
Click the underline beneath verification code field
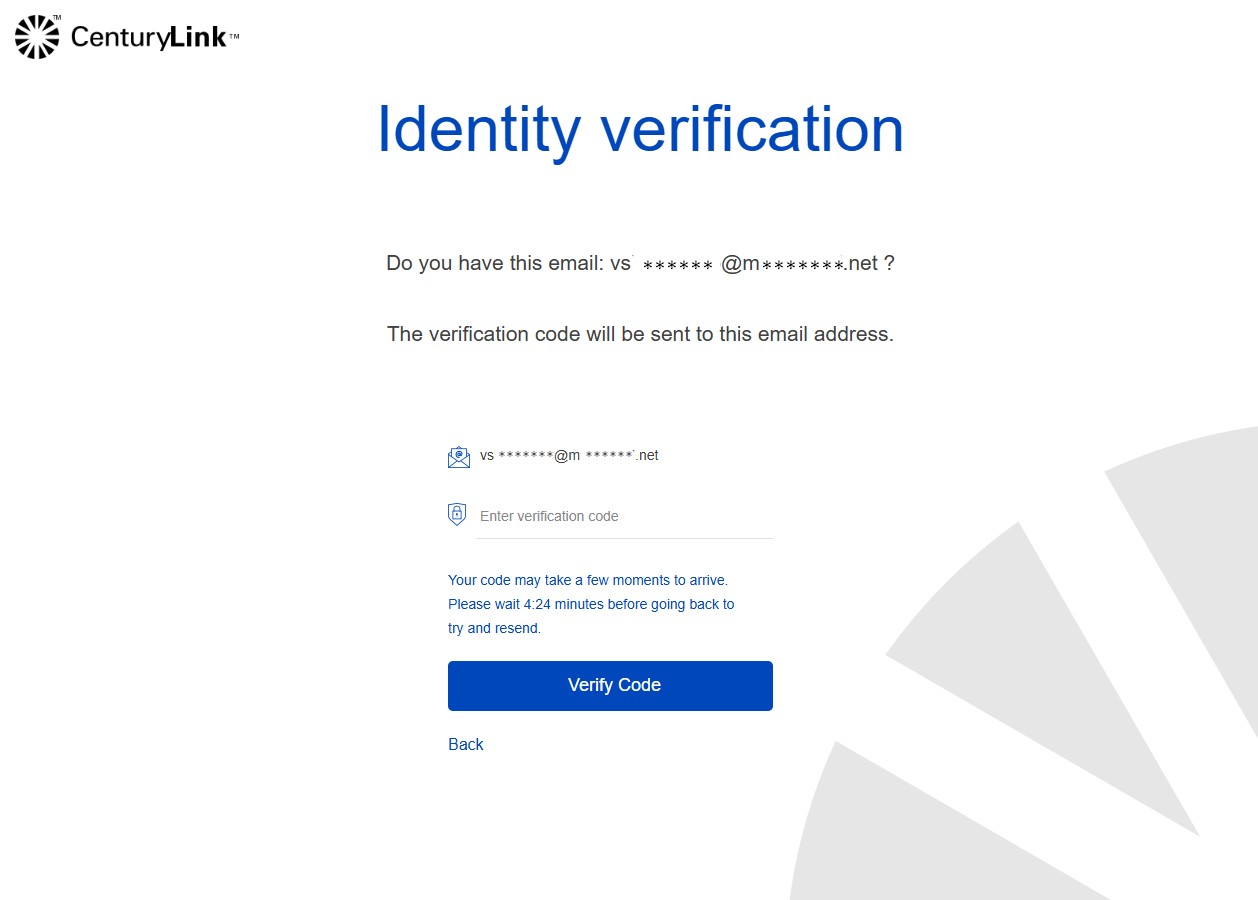(624, 538)
